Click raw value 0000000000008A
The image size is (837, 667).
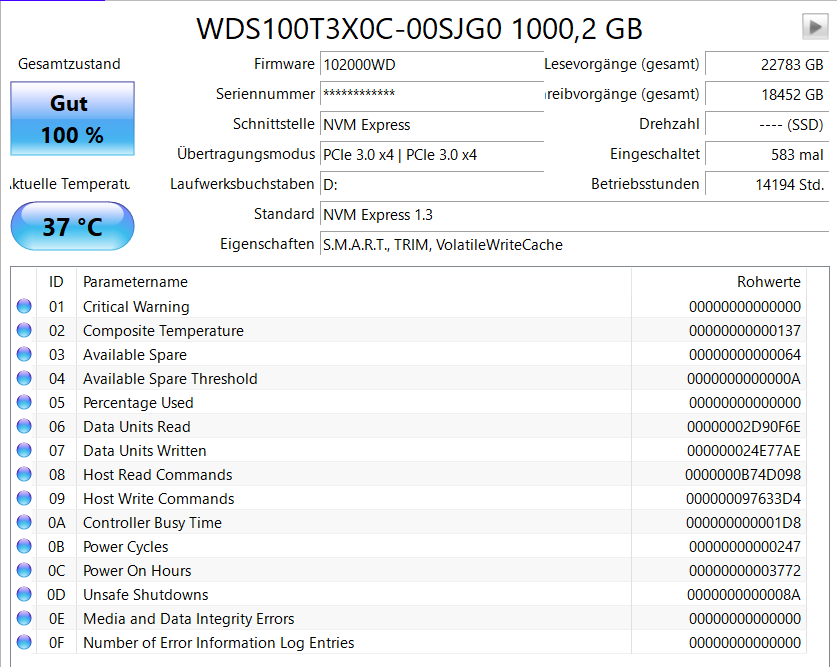(x=744, y=595)
